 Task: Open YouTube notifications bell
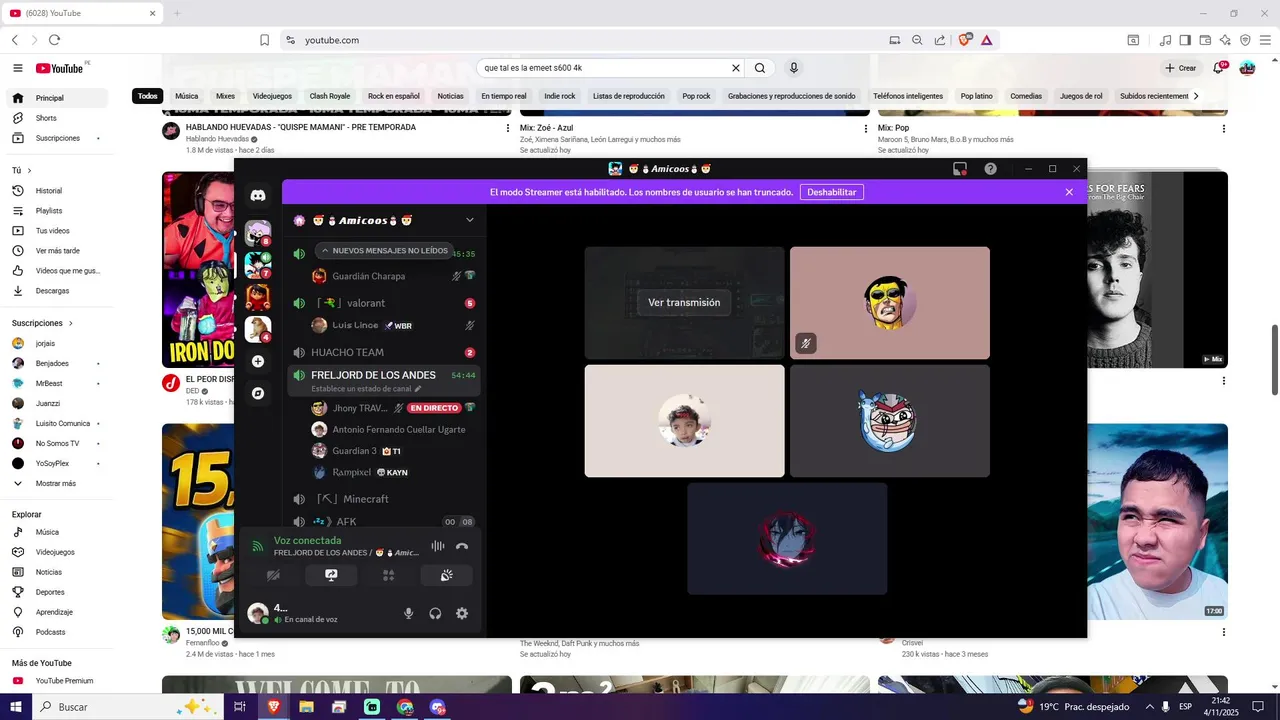click(x=1219, y=68)
